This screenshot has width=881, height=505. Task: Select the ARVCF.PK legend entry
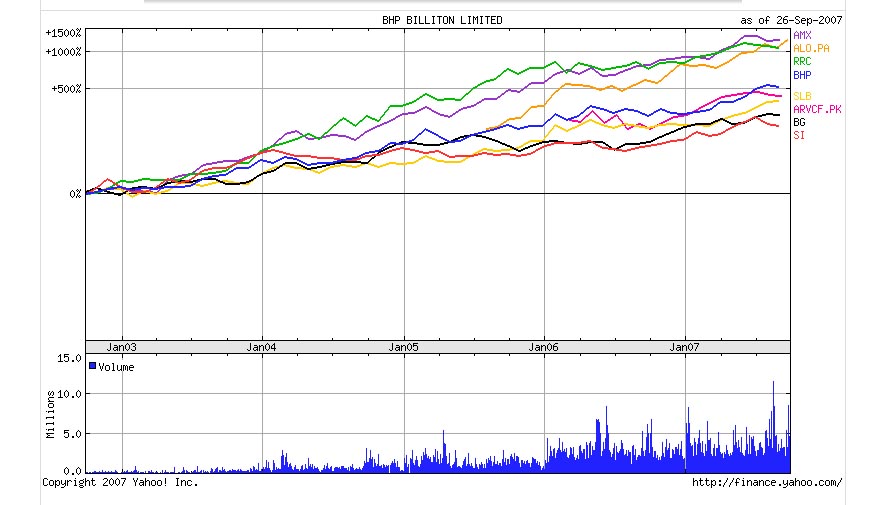(x=817, y=109)
